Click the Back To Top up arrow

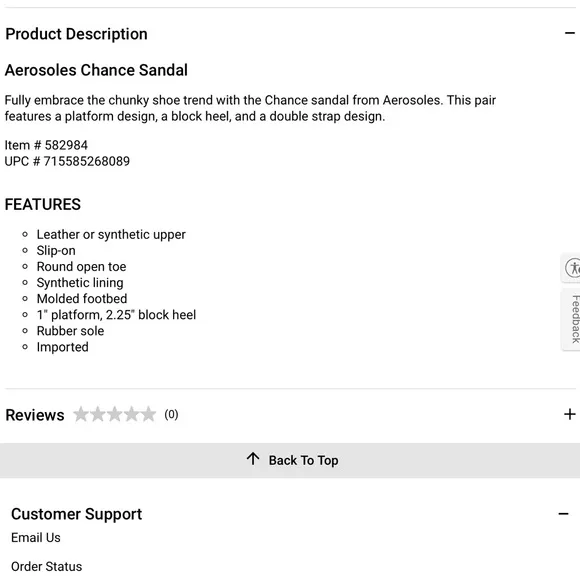[253, 459]
